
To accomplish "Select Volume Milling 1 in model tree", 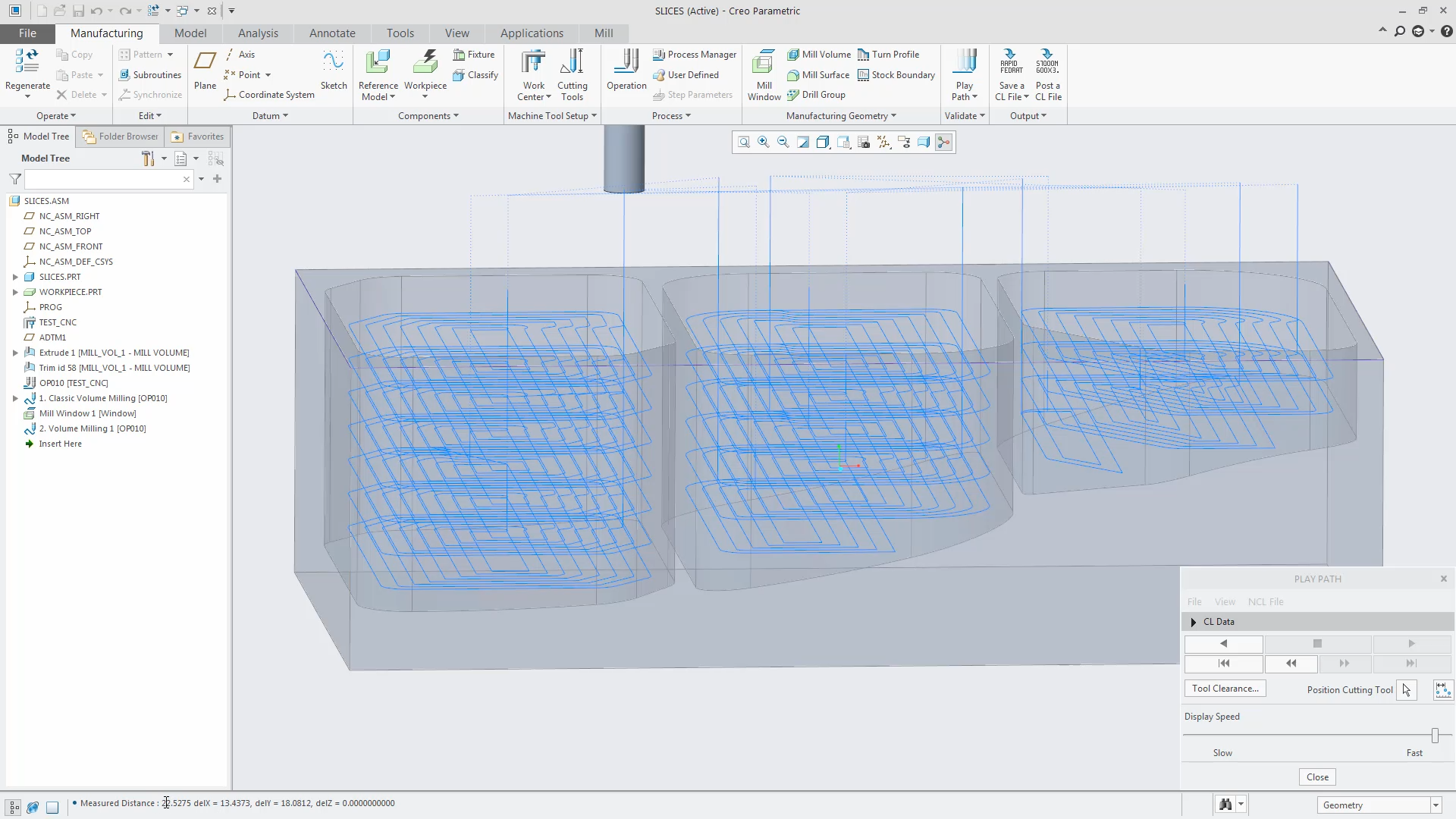I will pos(93,428).
